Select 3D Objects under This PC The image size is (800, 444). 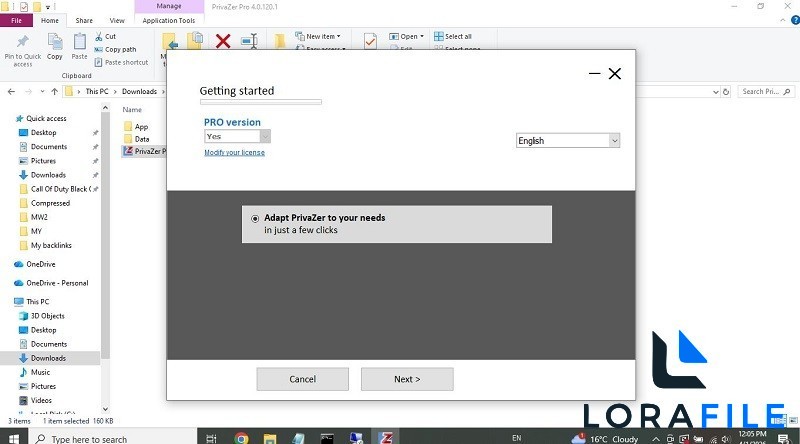tap(42, 316)
